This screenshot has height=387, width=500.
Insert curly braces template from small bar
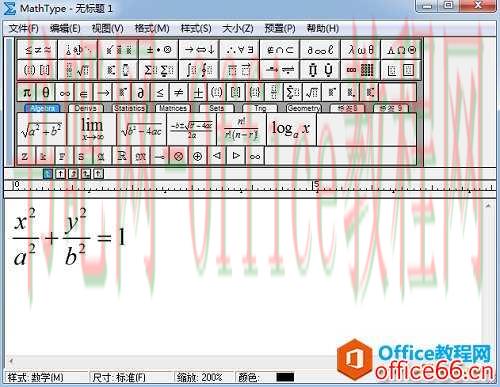[255, 92]
